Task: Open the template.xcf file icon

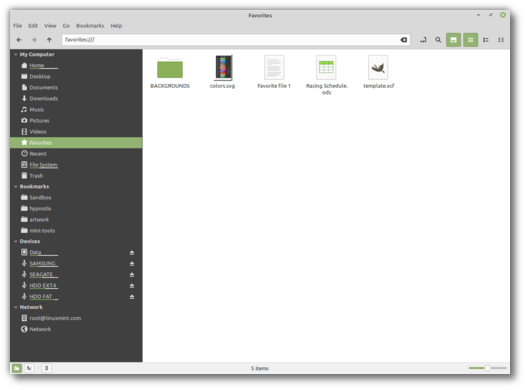Action: [378, 68]
